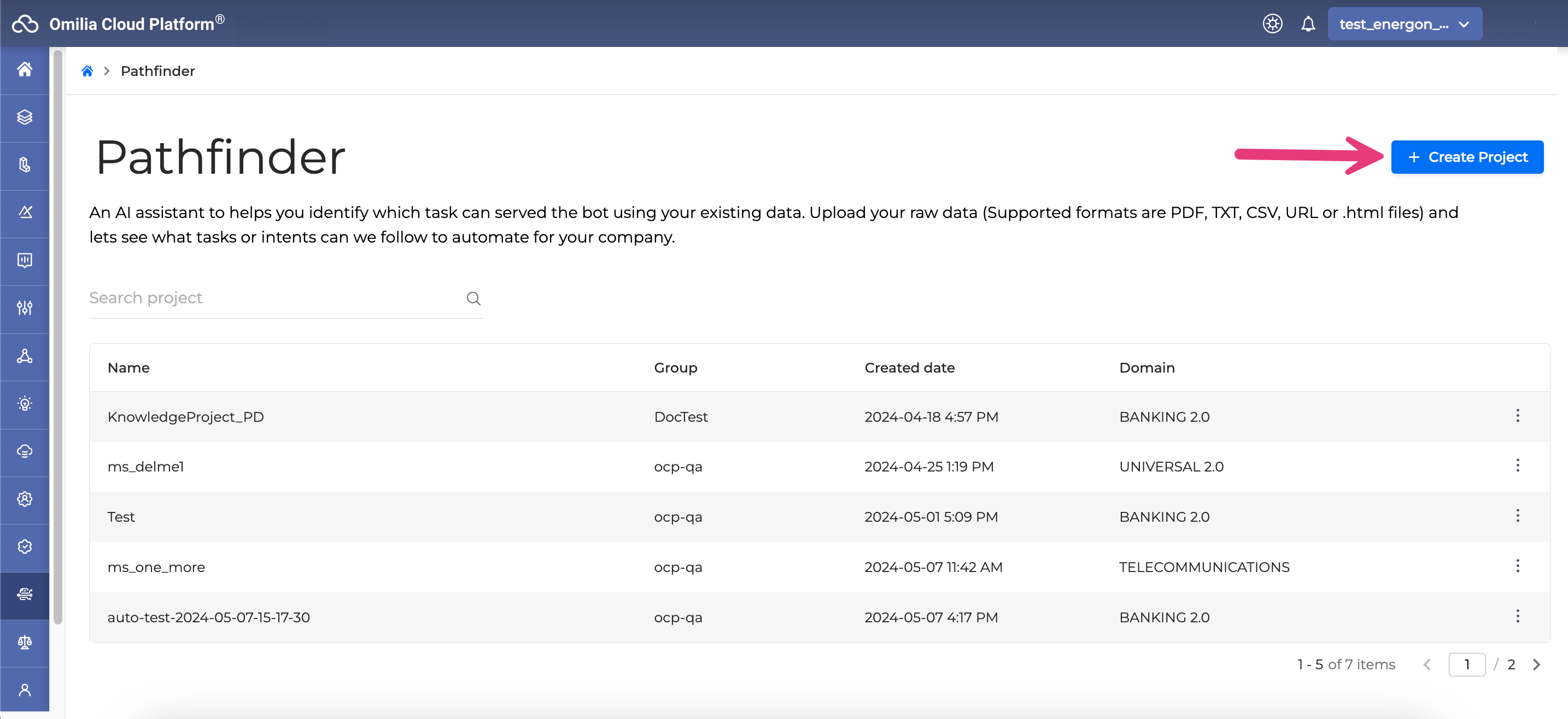Click the search magnifier icon
This screenshot has width=1568, height=719.
[473, 298]
